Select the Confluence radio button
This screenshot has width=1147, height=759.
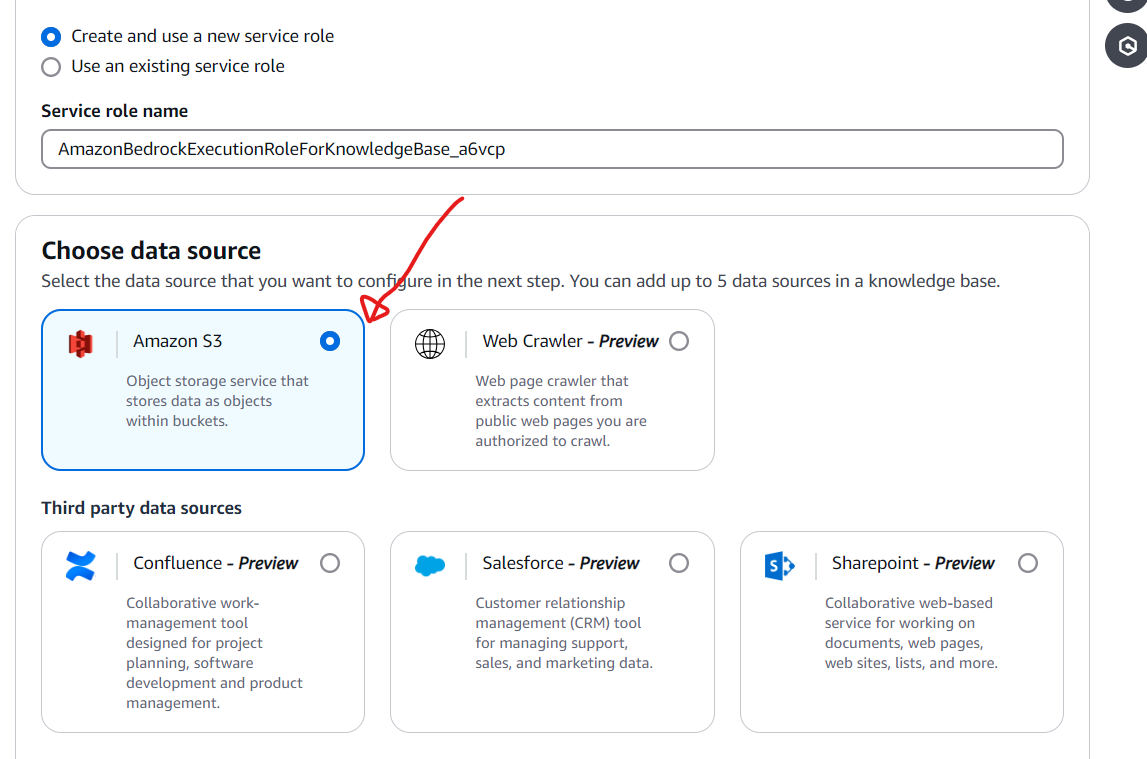click(x=330, y=563)
